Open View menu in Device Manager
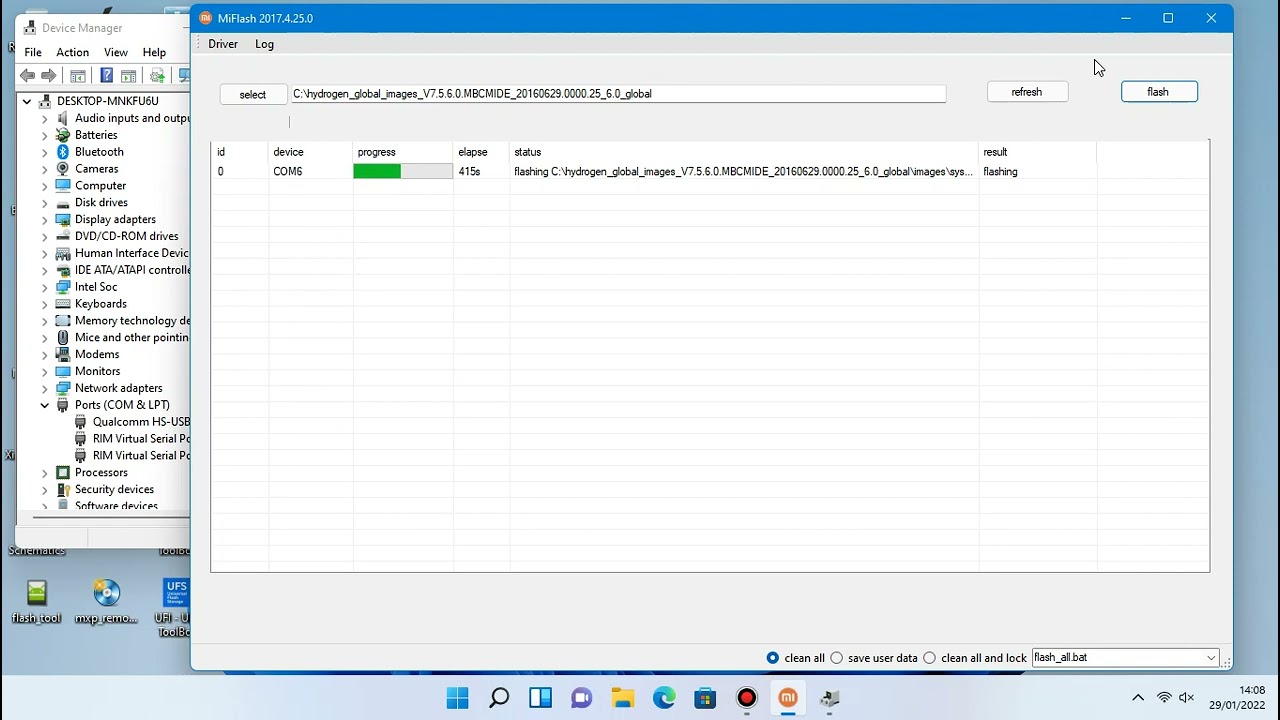The width and height of the screenshot is (1280, 720). point(116,52)
